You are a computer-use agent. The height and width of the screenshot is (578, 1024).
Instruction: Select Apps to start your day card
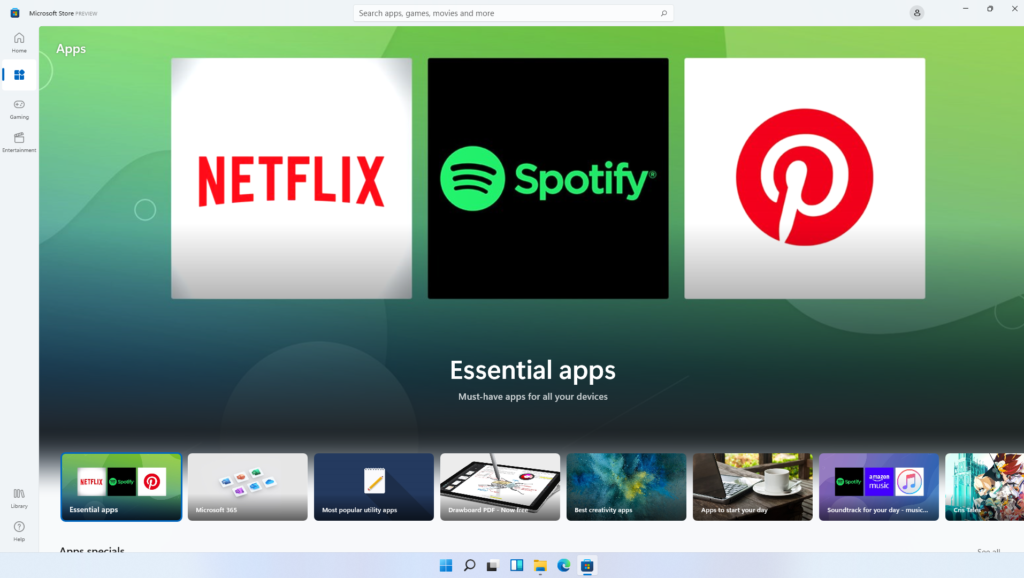click(752, 487)
